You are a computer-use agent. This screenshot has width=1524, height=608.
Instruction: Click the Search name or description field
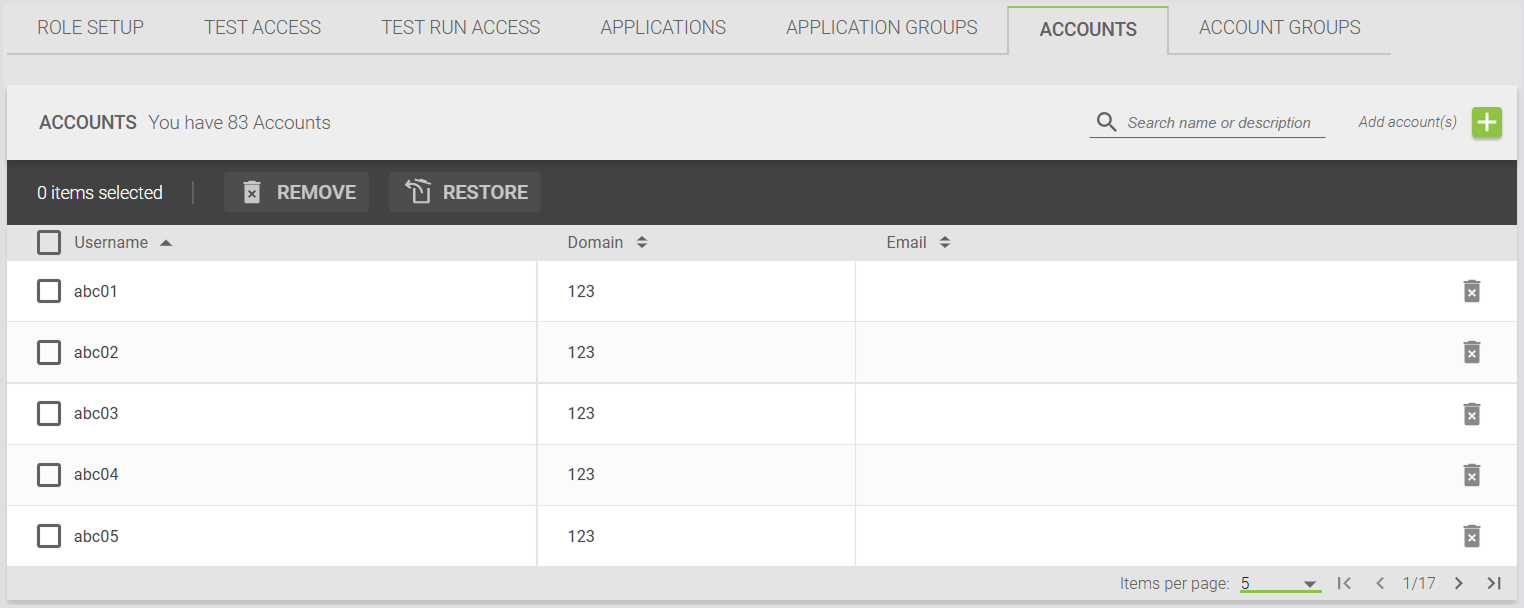tap(1218, 123)
